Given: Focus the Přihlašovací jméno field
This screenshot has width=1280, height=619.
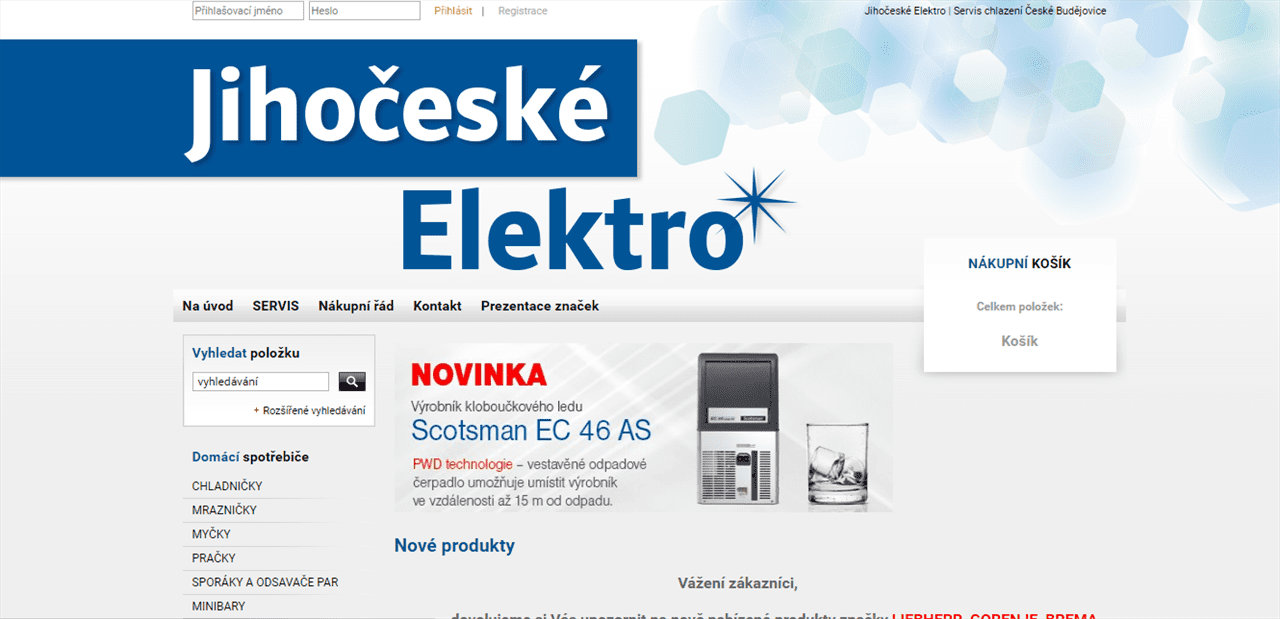Looking at the screenshot, I should point(248,11).
